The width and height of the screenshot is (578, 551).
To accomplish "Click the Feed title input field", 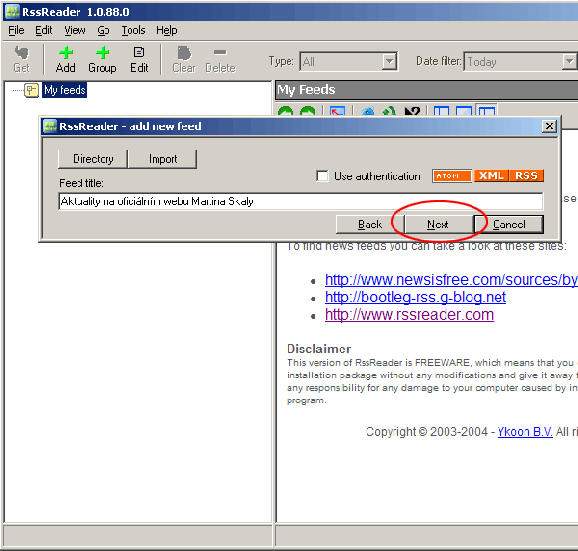I will point(300,201).
